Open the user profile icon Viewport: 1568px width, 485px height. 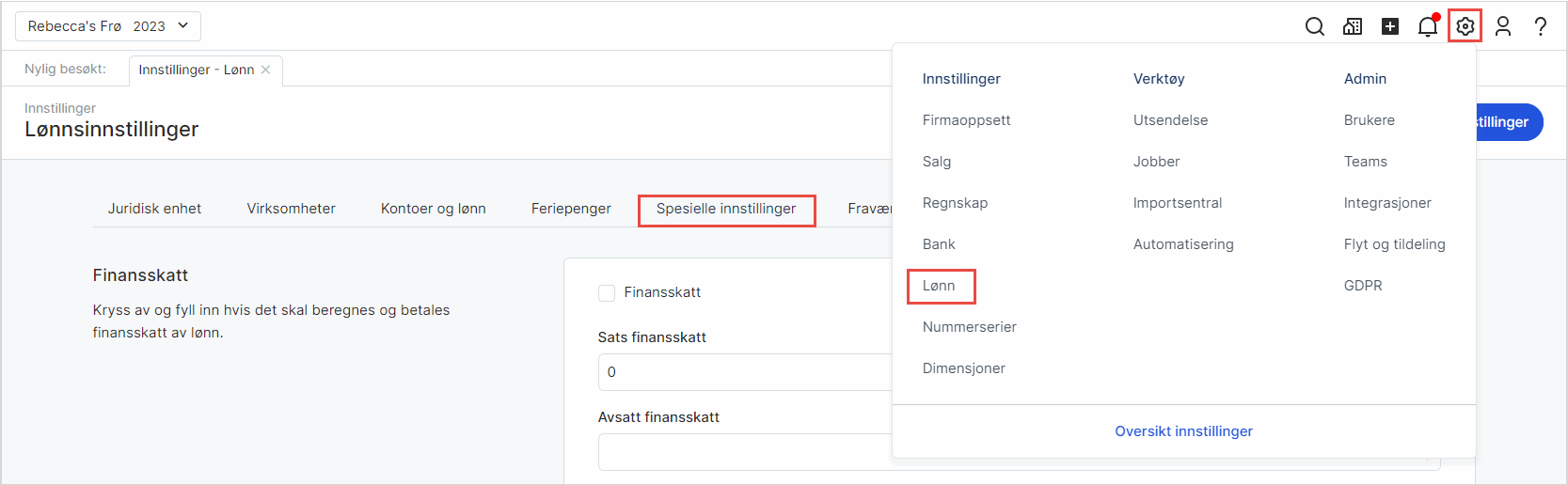point(1503,26)
